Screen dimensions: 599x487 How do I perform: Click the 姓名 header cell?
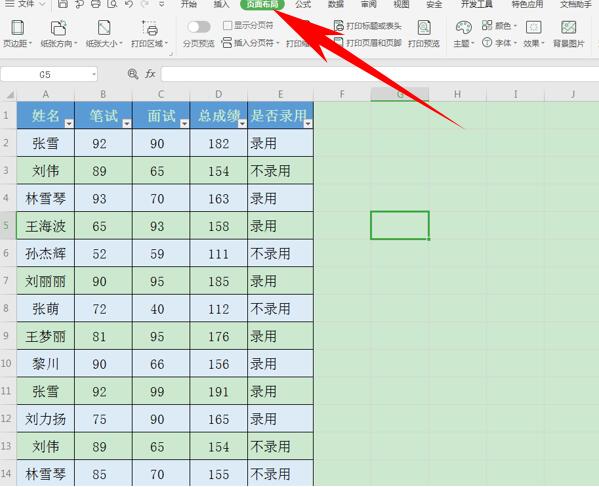coord(45,115)
